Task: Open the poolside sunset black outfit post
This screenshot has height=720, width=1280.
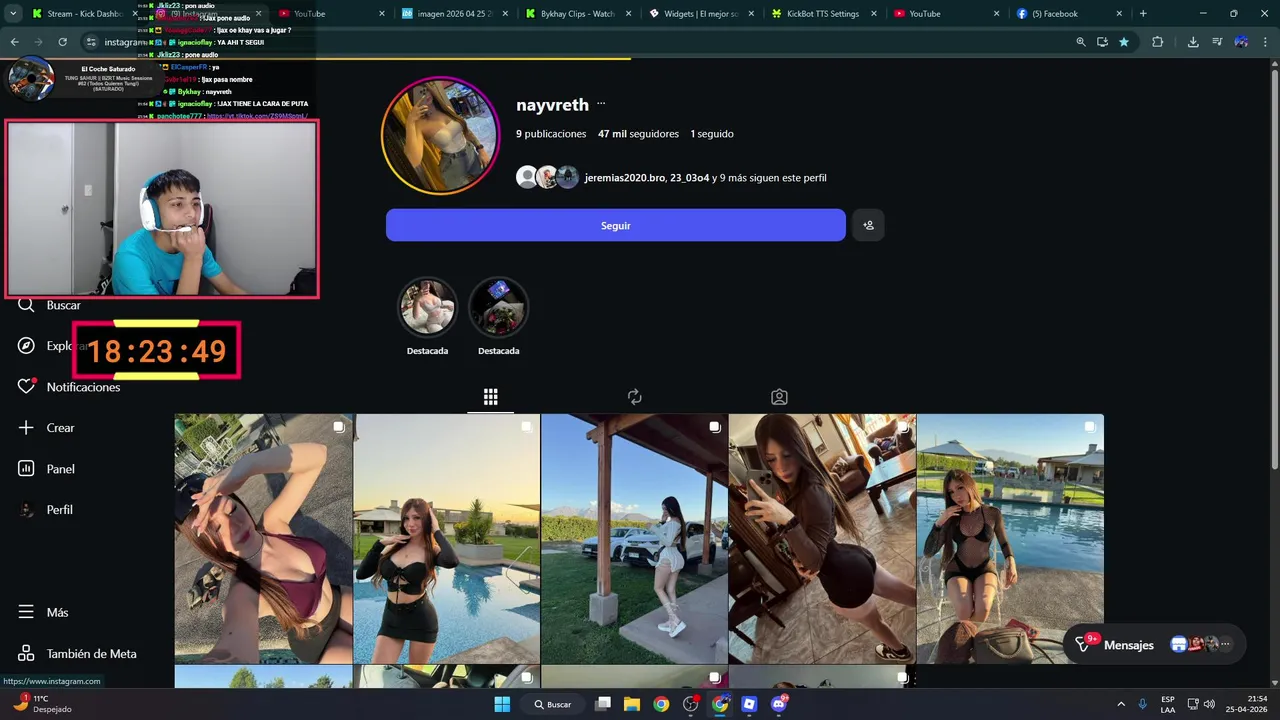Action: pos(446,538)
